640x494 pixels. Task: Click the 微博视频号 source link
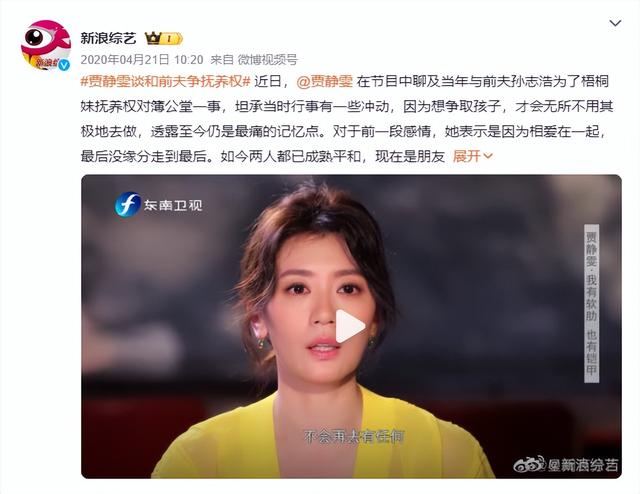(268, 60)
